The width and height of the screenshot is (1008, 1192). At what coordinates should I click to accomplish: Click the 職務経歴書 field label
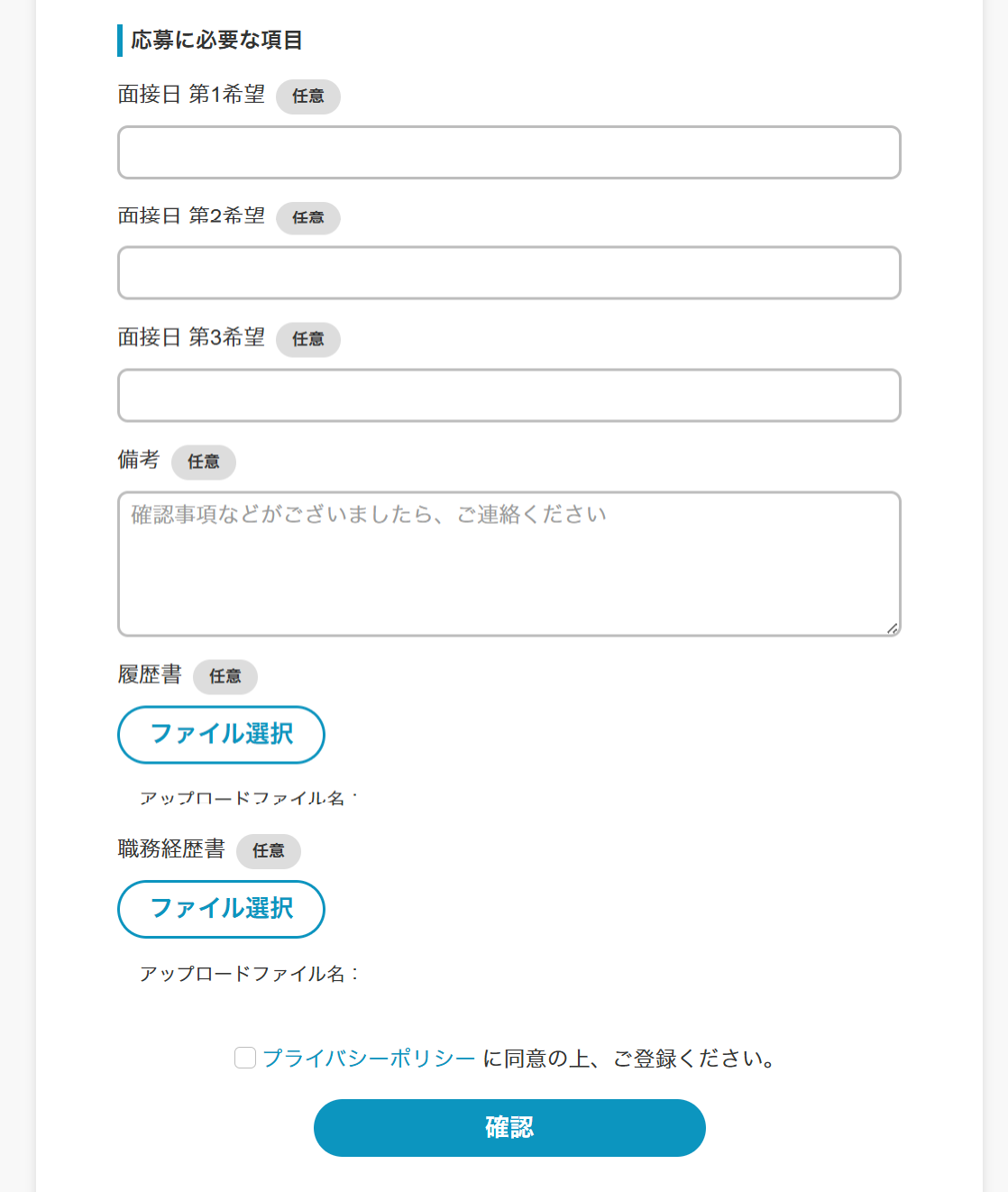pos(171,849)
